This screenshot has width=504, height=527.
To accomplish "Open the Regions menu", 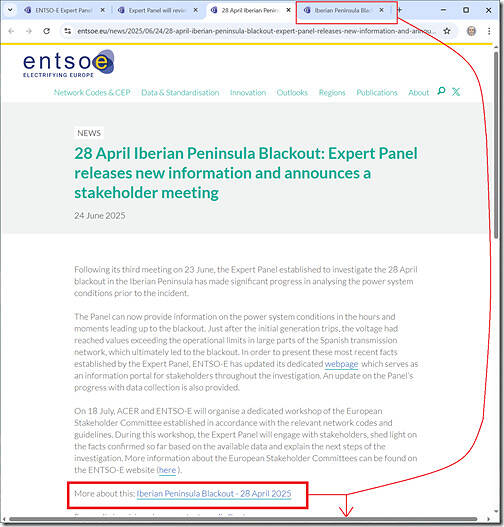I will click(x=332, y=92).
